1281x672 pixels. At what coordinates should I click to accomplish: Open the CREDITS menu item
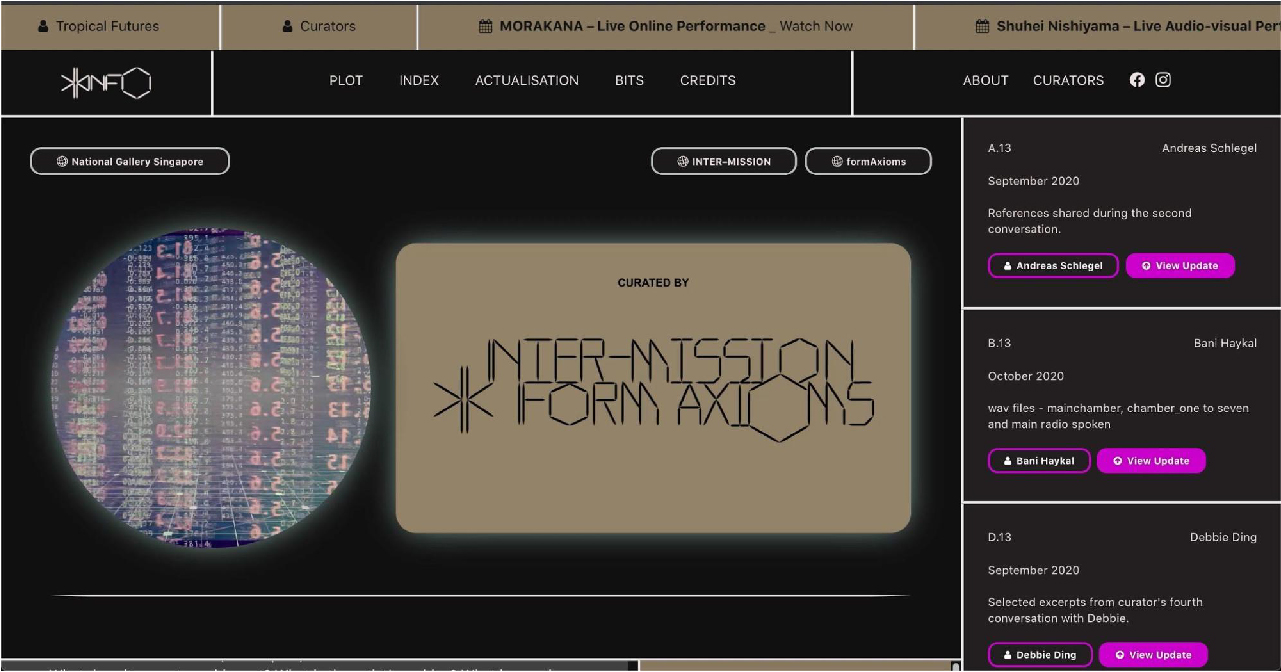708,80
